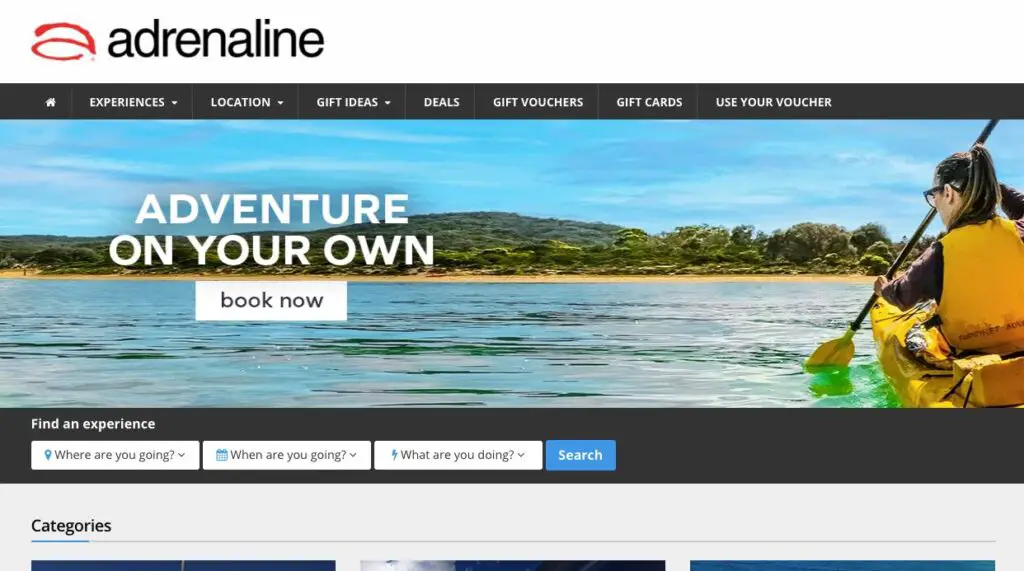1024x571 pixels.
Task: Click the lightning bolt activity icon
Action: [394, 455]
